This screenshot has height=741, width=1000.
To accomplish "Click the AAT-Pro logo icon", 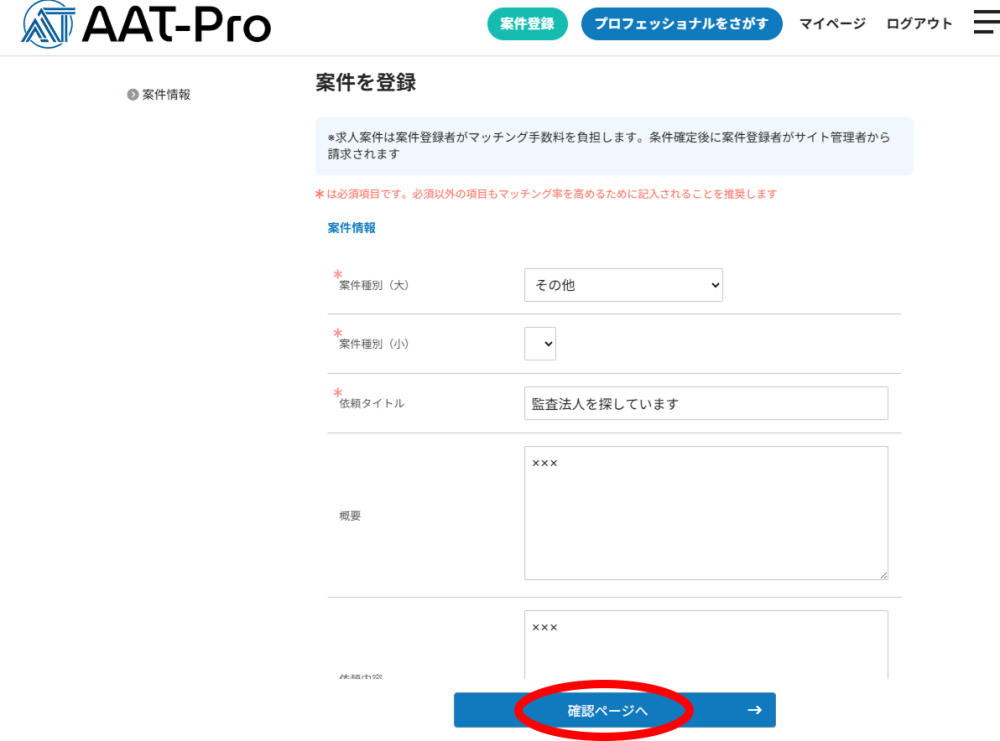I will click(47, 25).
